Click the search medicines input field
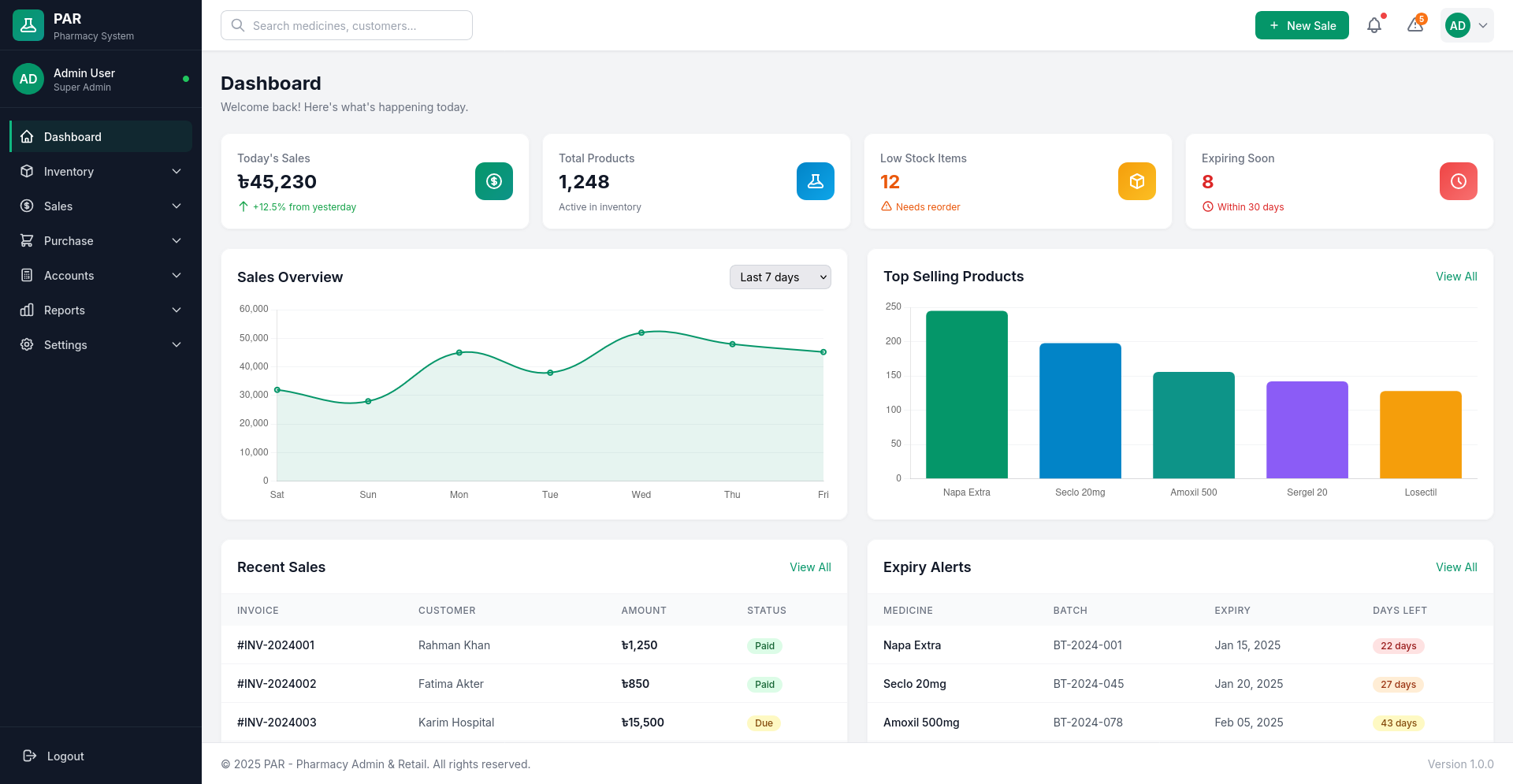 click(347, 25)
